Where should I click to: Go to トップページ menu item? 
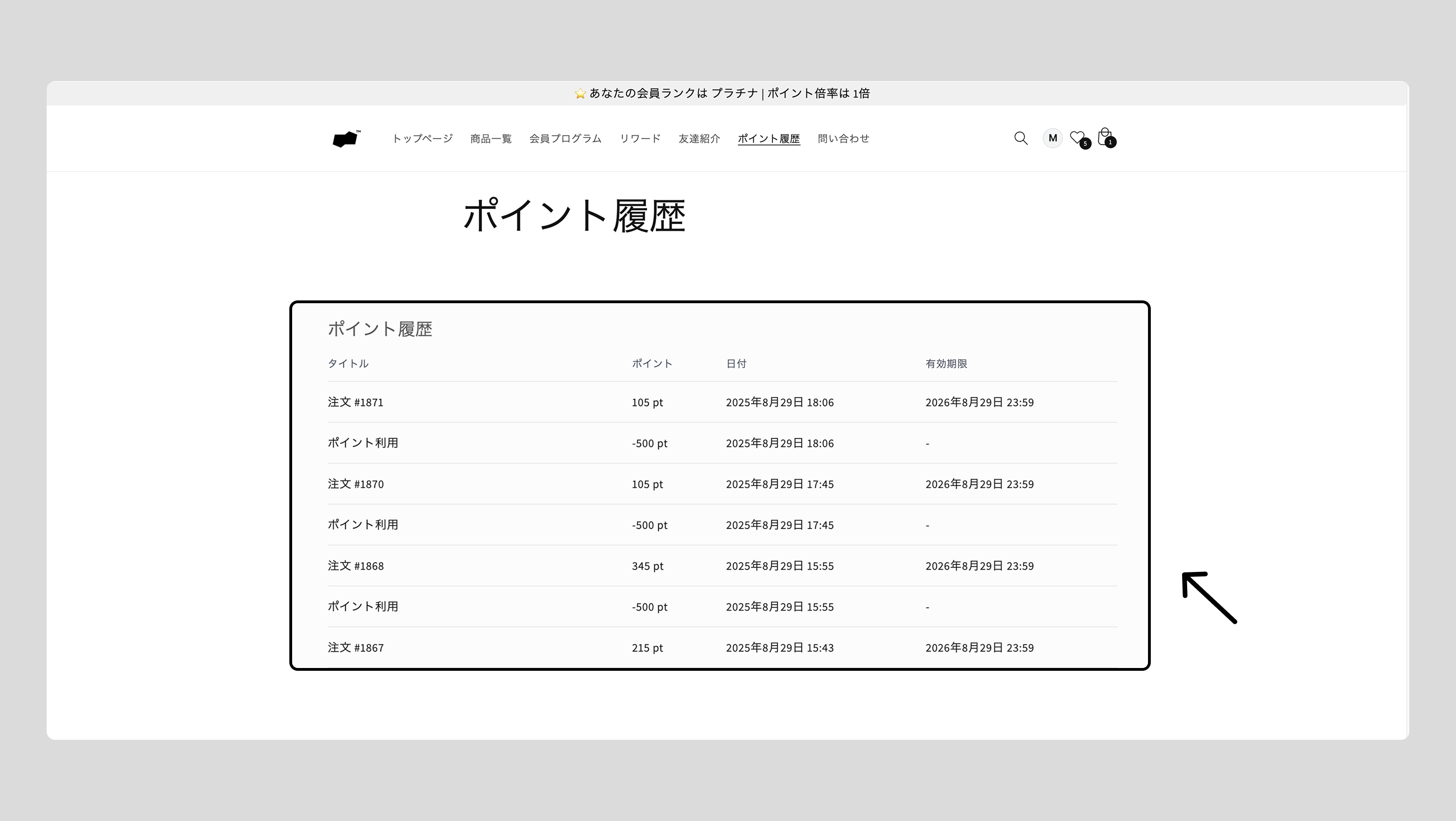coord(422,139)
